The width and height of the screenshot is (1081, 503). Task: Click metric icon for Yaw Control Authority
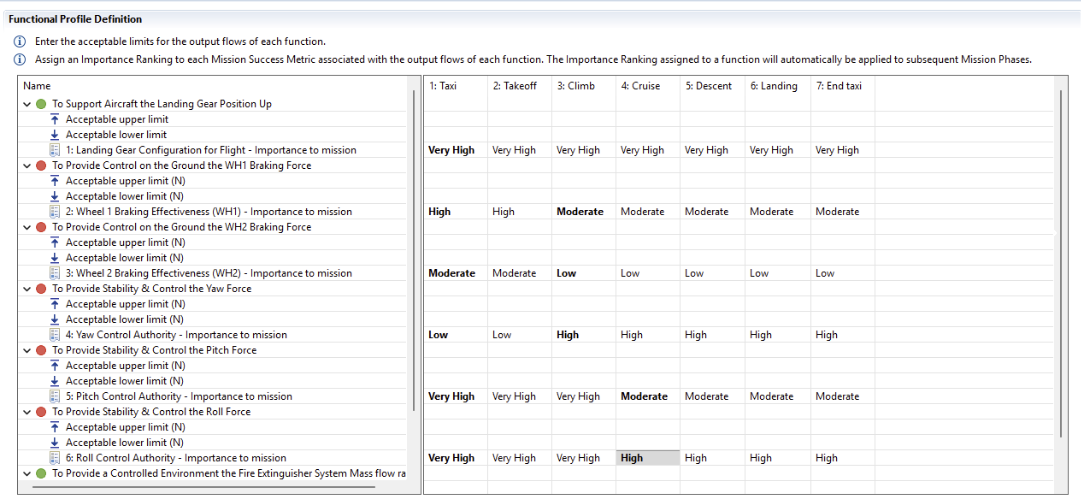point(55,335)
